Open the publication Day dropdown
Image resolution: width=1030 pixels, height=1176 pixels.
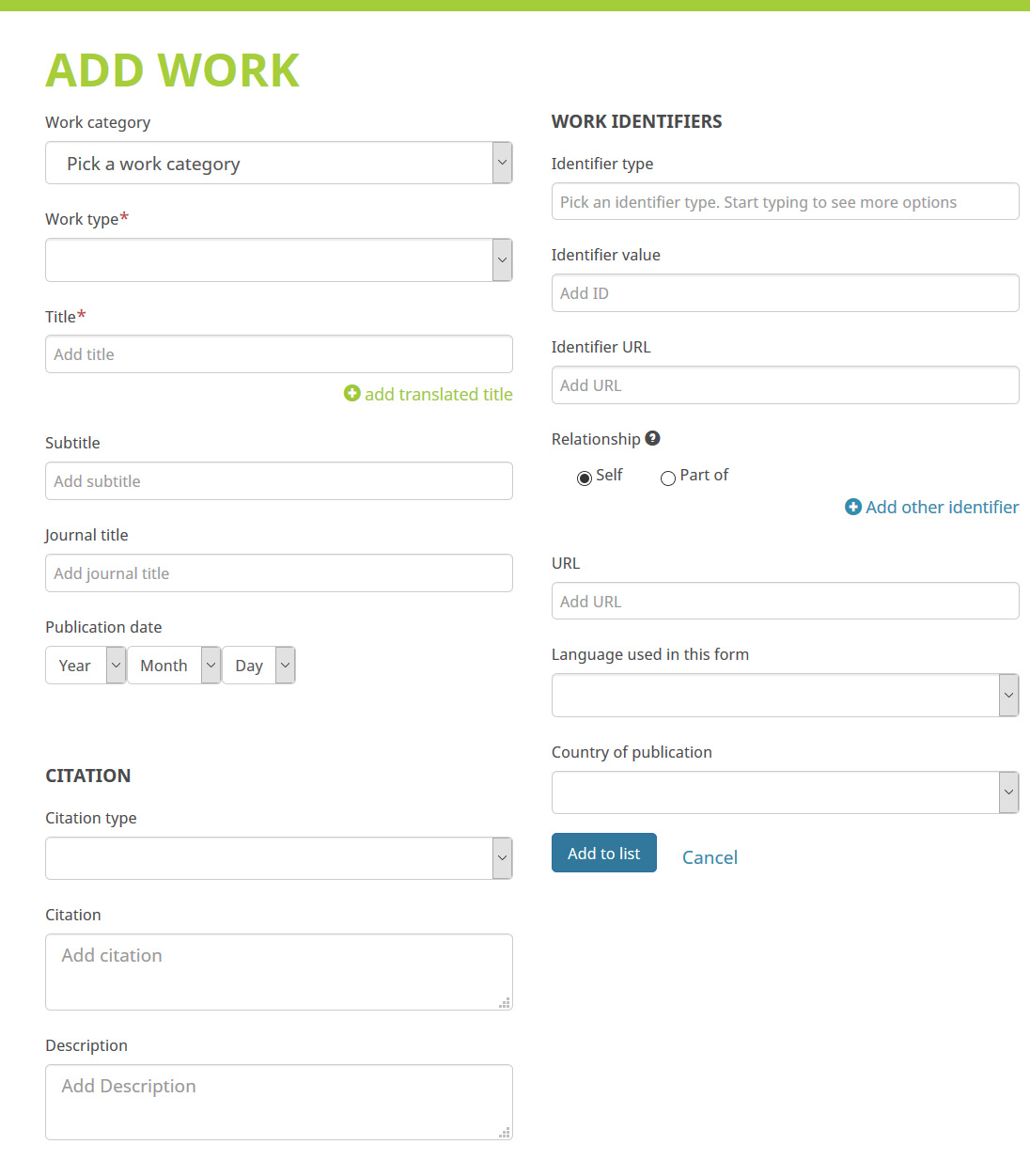click(258, 666)
